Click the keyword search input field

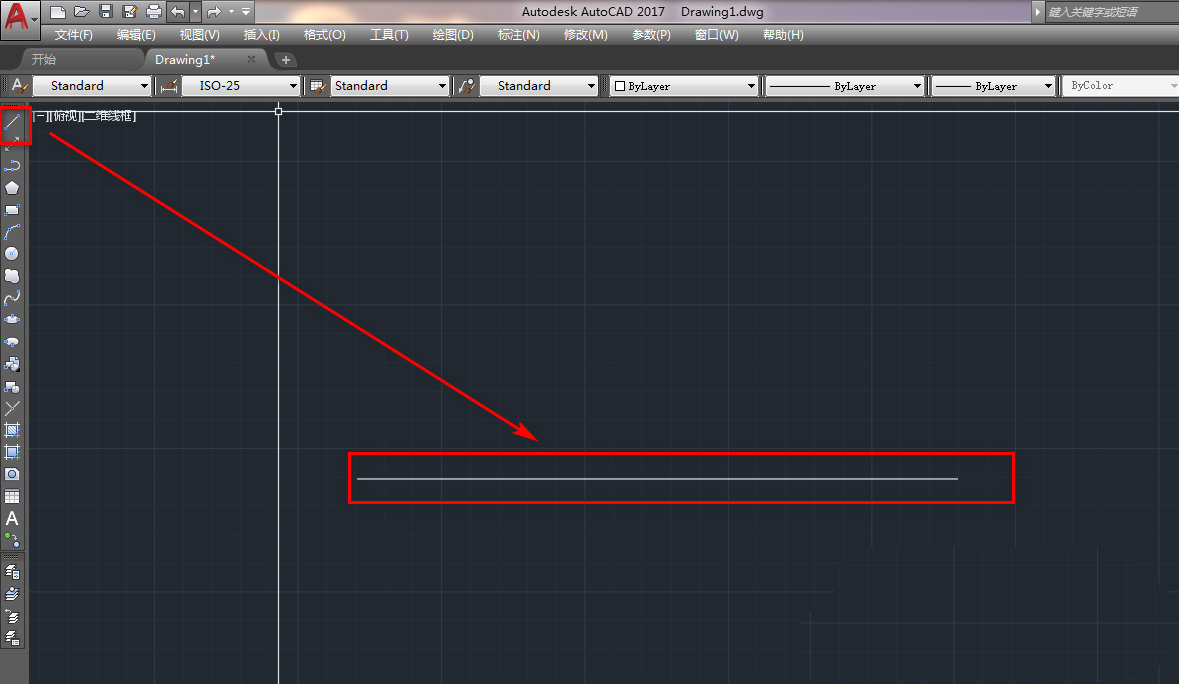(1111, 11)
